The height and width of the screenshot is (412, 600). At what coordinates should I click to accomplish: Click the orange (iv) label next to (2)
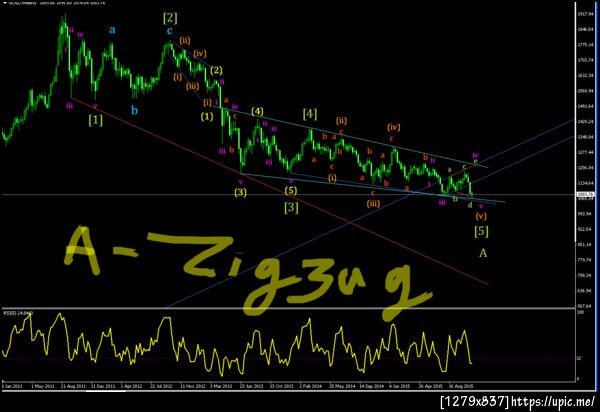(x=200, y=54)
